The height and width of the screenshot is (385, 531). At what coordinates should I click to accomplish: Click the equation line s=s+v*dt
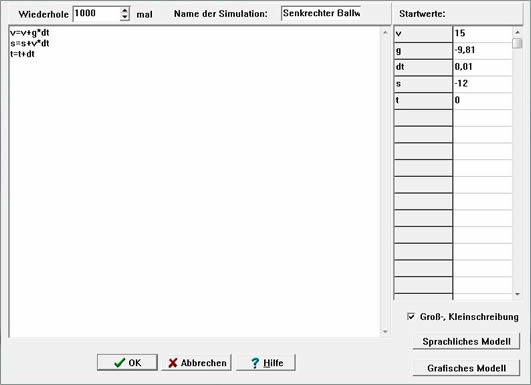tap(30, 43)
